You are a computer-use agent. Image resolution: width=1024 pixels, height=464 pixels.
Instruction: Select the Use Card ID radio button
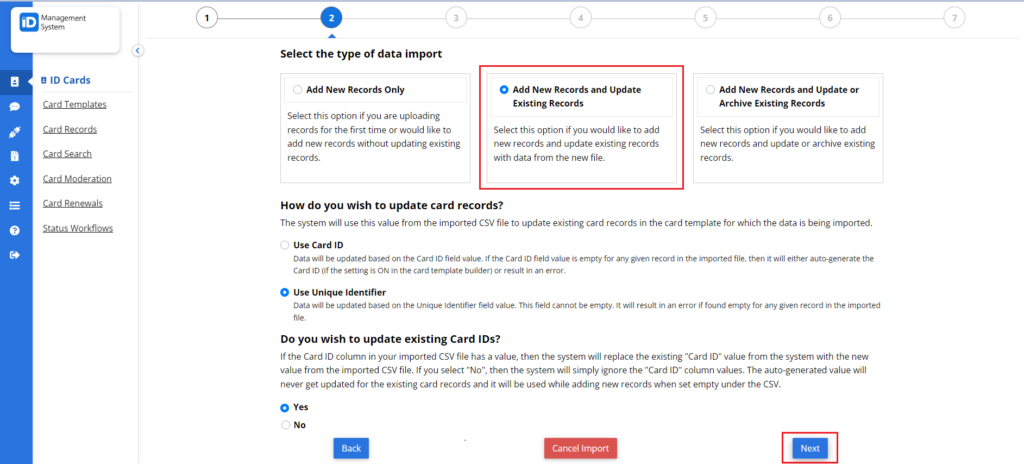click(286, 245)
